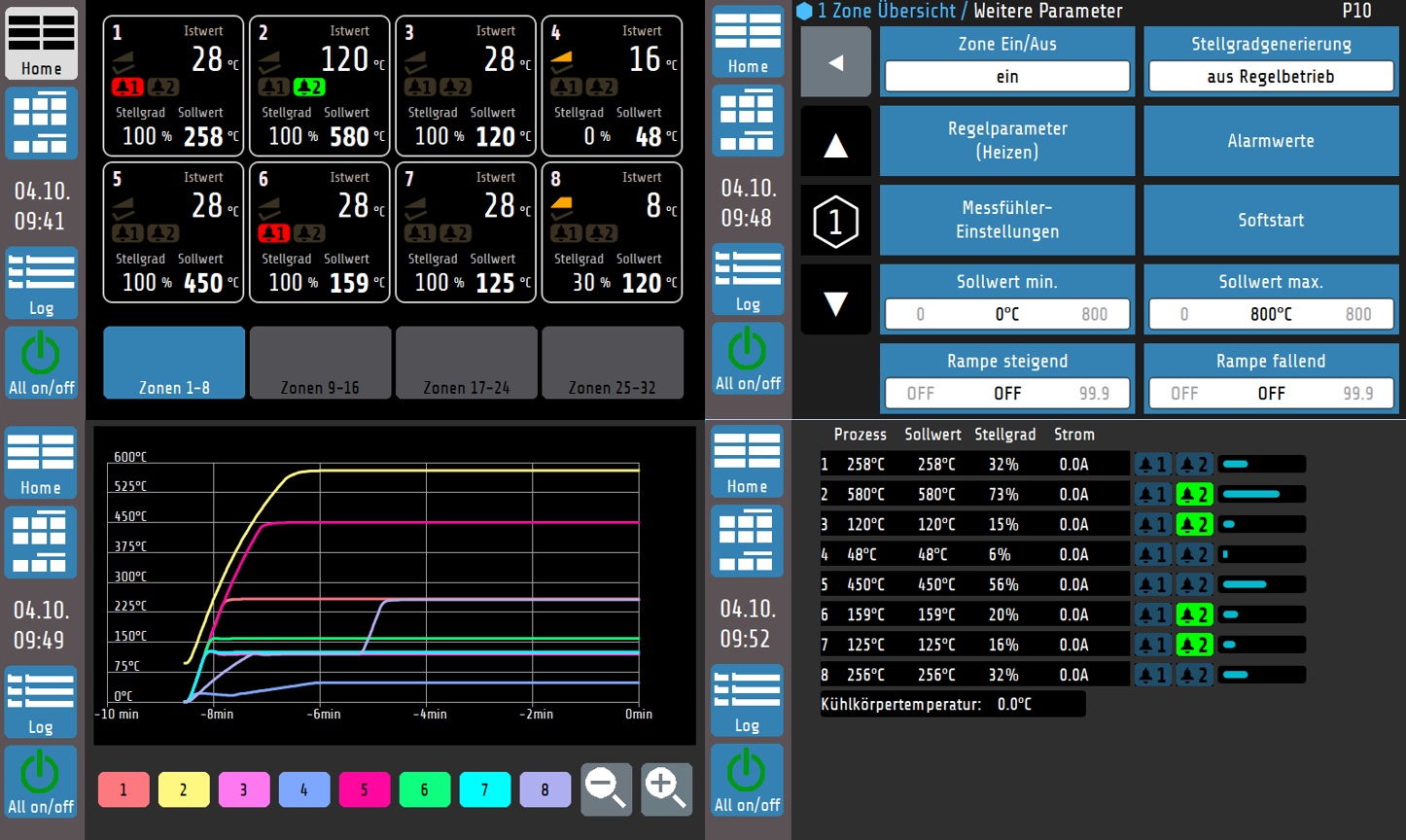This screenshot has width=1406, height=840.
Task: Open Home icon in the 09:49 panel
Action: pyautogui.click(x=41, y=463)
